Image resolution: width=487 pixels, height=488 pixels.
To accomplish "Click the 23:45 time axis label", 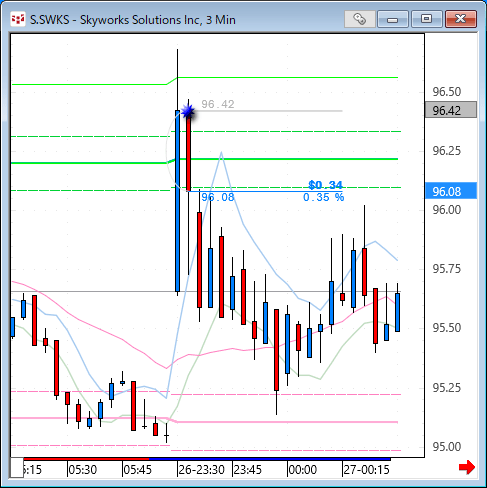I will tap(248, 470).
